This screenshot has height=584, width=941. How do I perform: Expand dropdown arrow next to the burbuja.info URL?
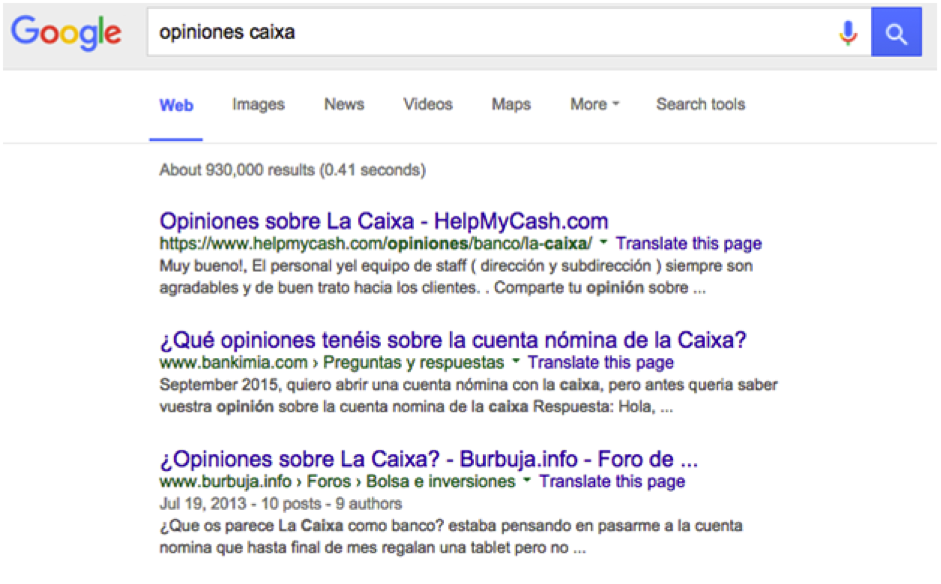pos(527,480)
